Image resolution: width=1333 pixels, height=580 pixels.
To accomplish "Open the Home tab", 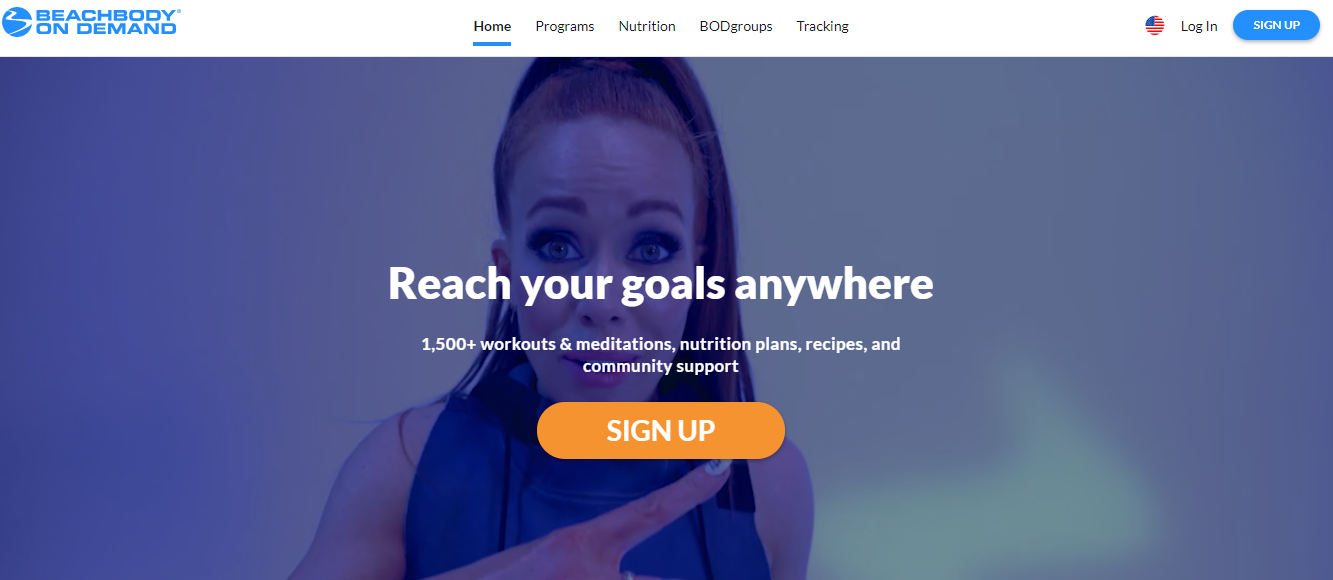I will point(492,26).
